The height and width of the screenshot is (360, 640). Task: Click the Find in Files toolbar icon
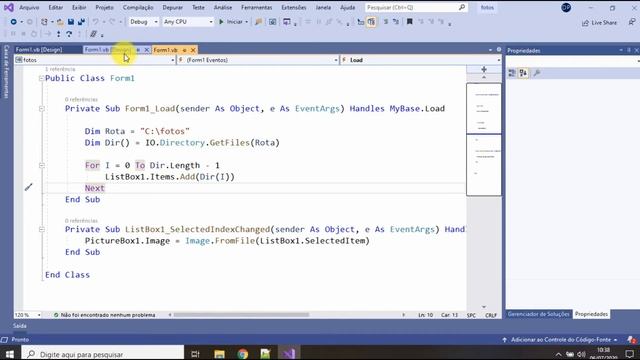(x=258, y=22)
